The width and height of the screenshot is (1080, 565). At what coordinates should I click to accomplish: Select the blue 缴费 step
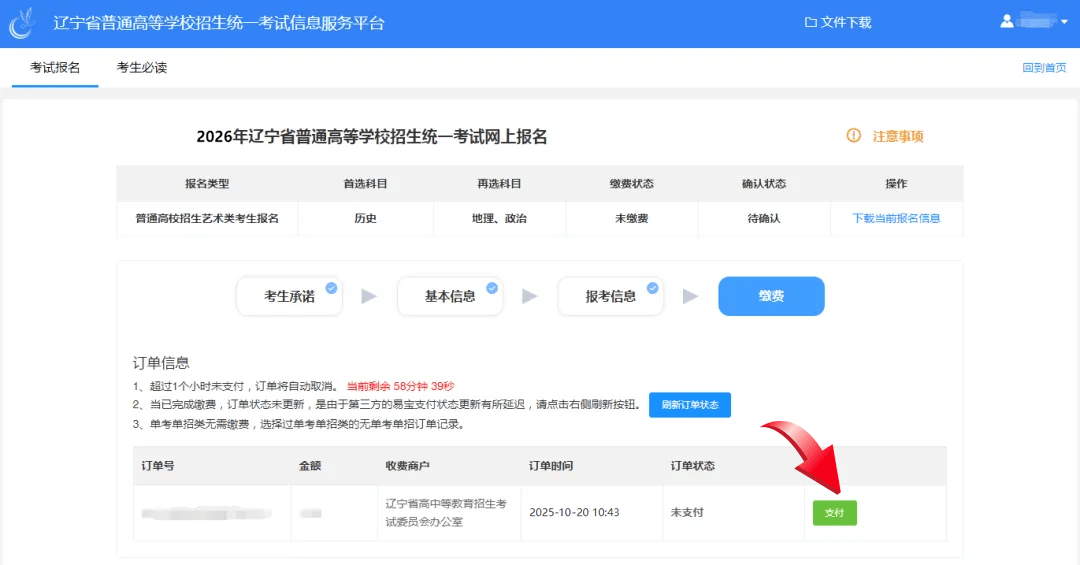pos(771,296)
